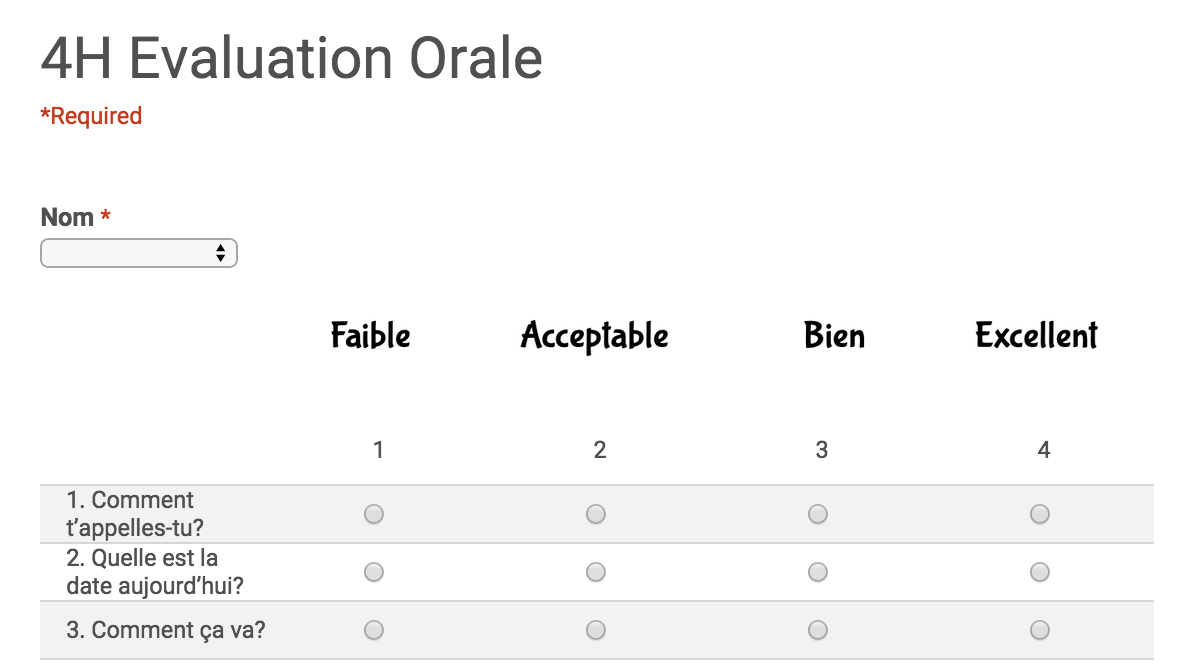Screen dimensions: 1190x666
Task: Rate 'Comment t'appelles-tu?' as 4 (Excellent)
Action: coord(1040,514)
